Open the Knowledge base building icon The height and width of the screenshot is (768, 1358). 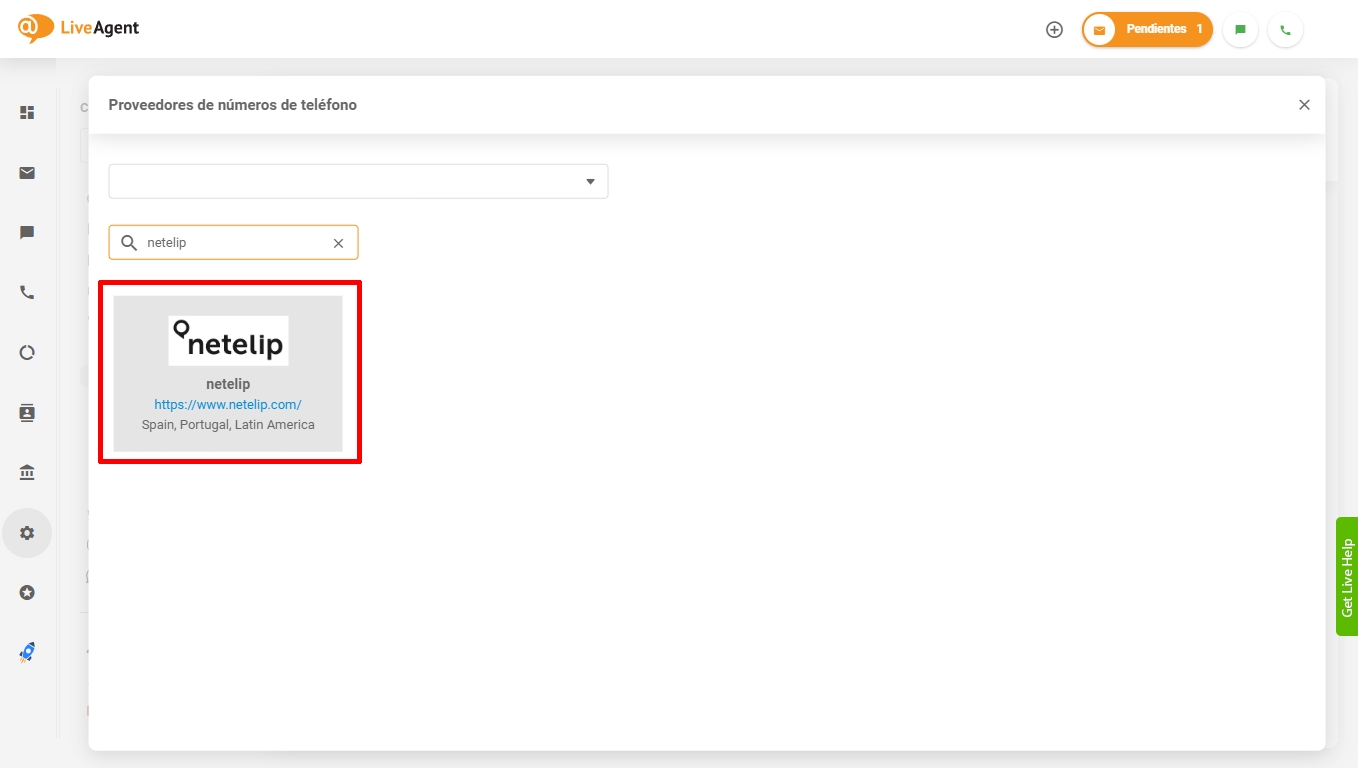(x=27, y=473)
